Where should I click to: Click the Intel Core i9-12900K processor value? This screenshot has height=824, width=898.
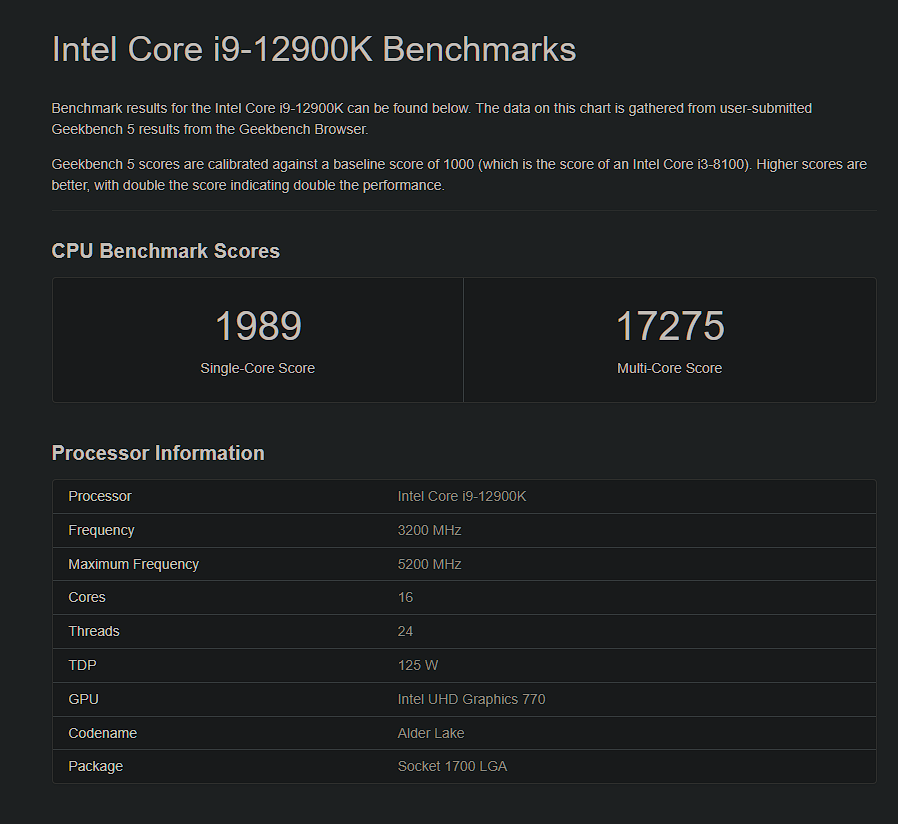(x=462, y=496)
